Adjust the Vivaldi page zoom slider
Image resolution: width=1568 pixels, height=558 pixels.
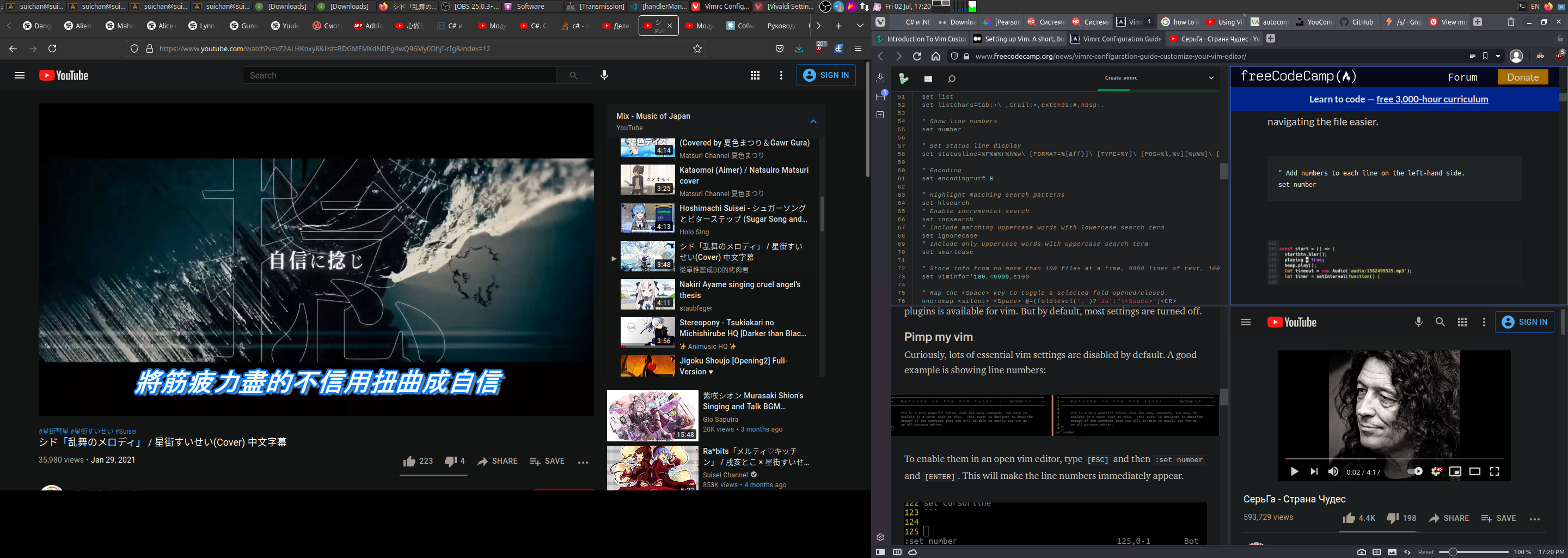(x=1453, y=552)
